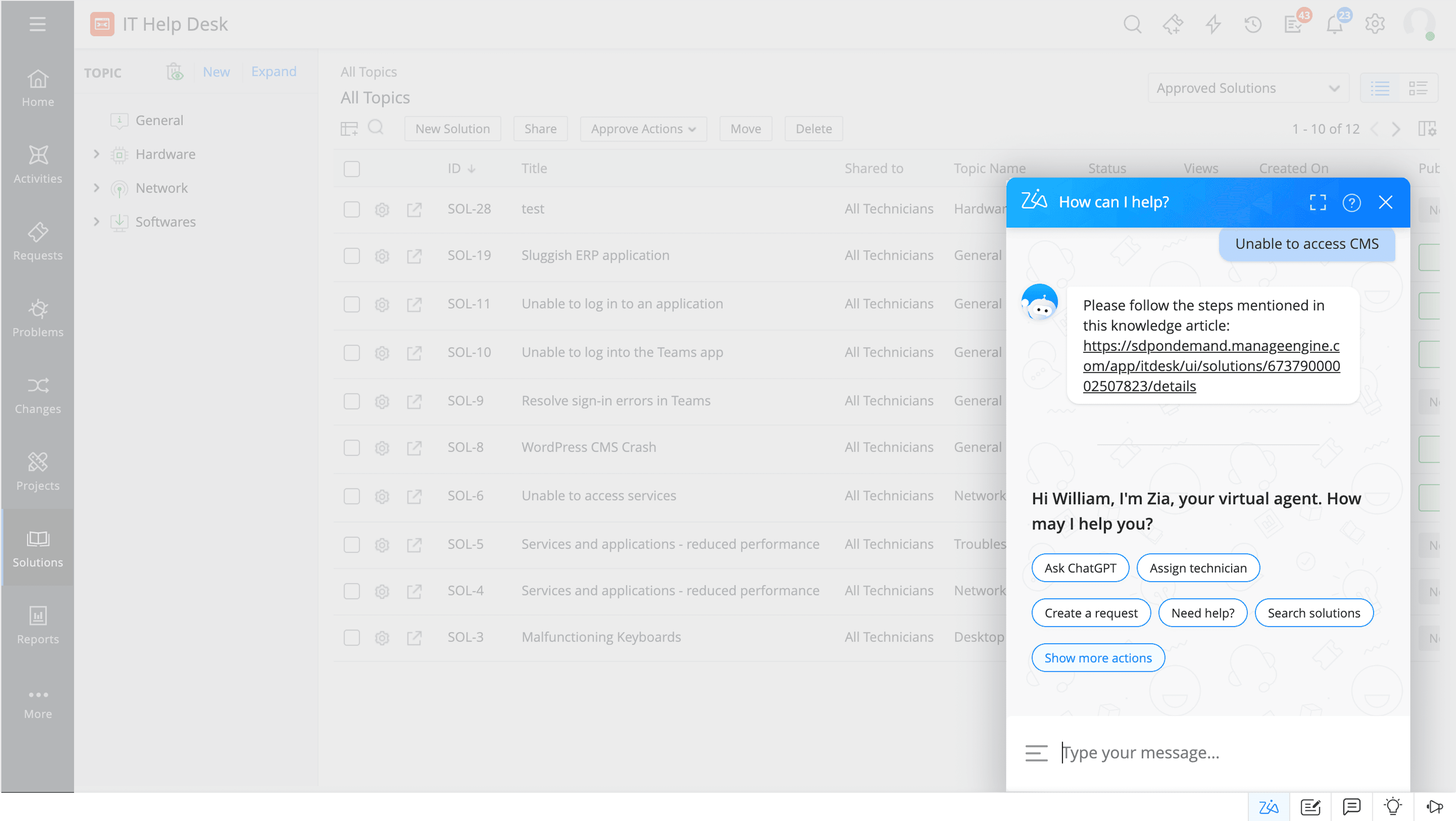Select the checkbox in the table header
The height and width of the screenshot is (821, 1456).
[351, 169]
